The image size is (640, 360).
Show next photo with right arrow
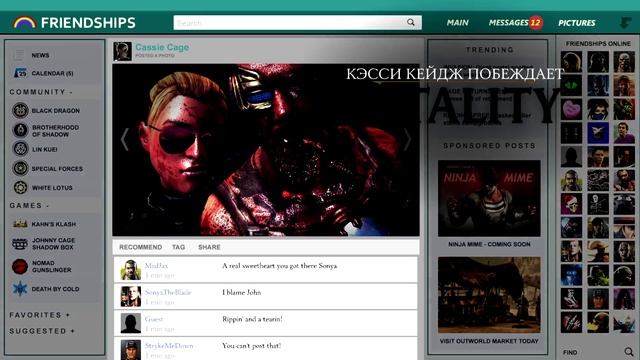pos(407,140)
